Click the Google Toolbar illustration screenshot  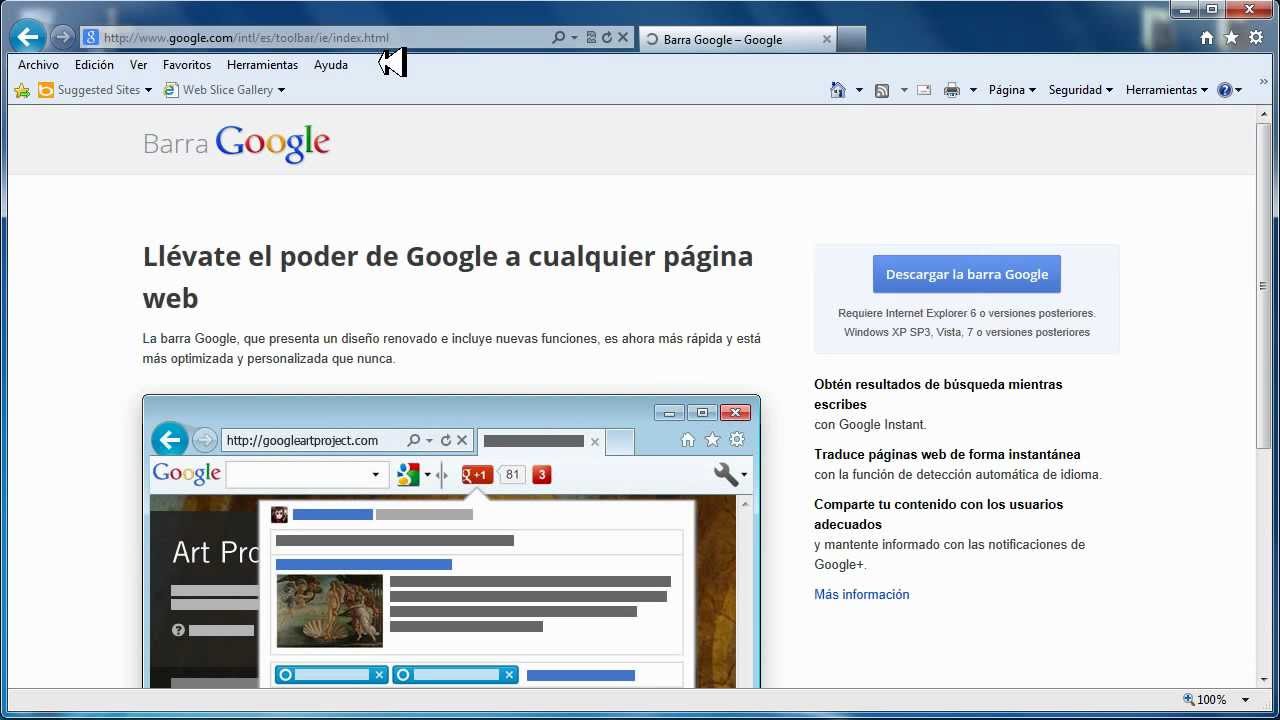[x=451, y=541]
